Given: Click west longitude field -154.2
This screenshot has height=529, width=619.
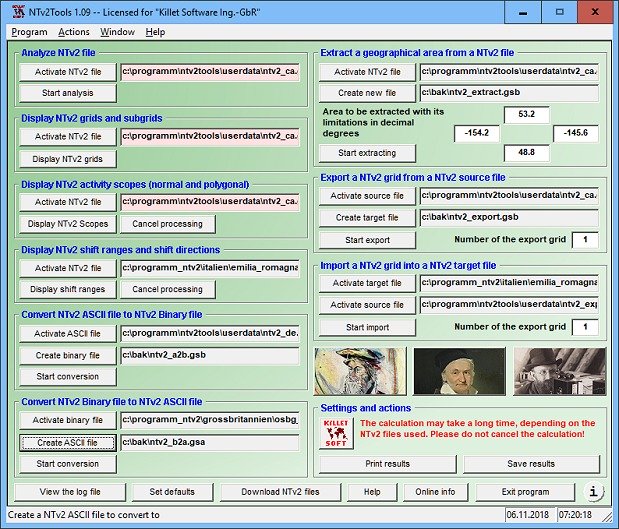Looking at the screenshot, I should [x=477, y=133].
